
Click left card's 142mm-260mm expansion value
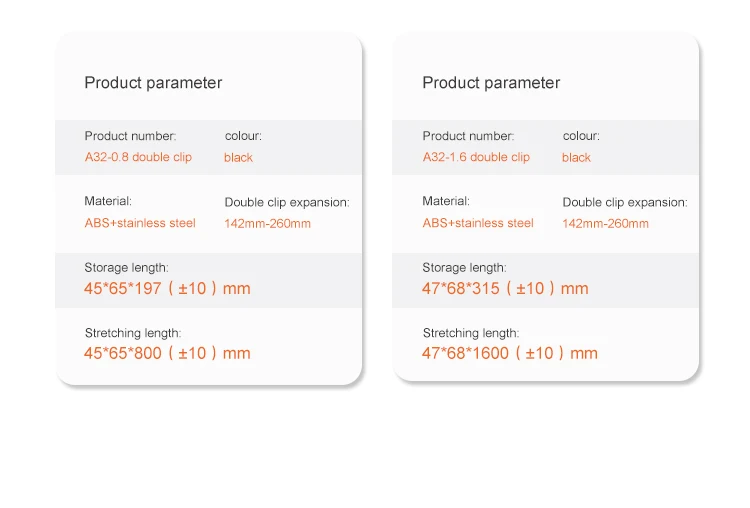267,223
